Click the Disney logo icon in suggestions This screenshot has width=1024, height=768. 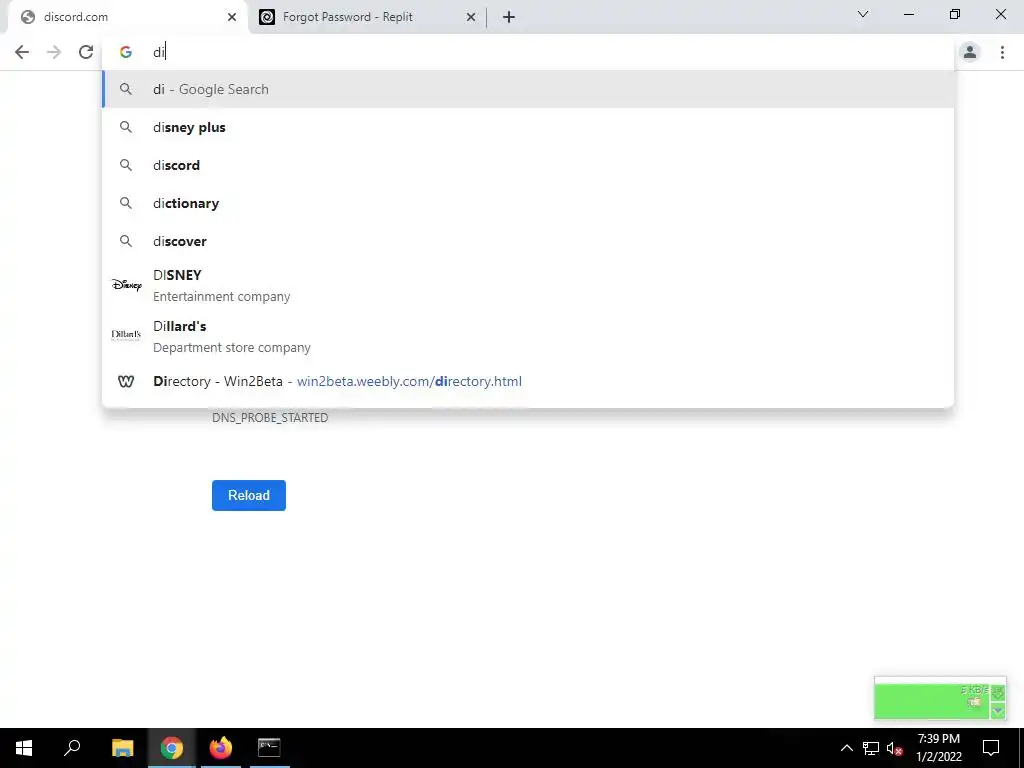point(126,285)
